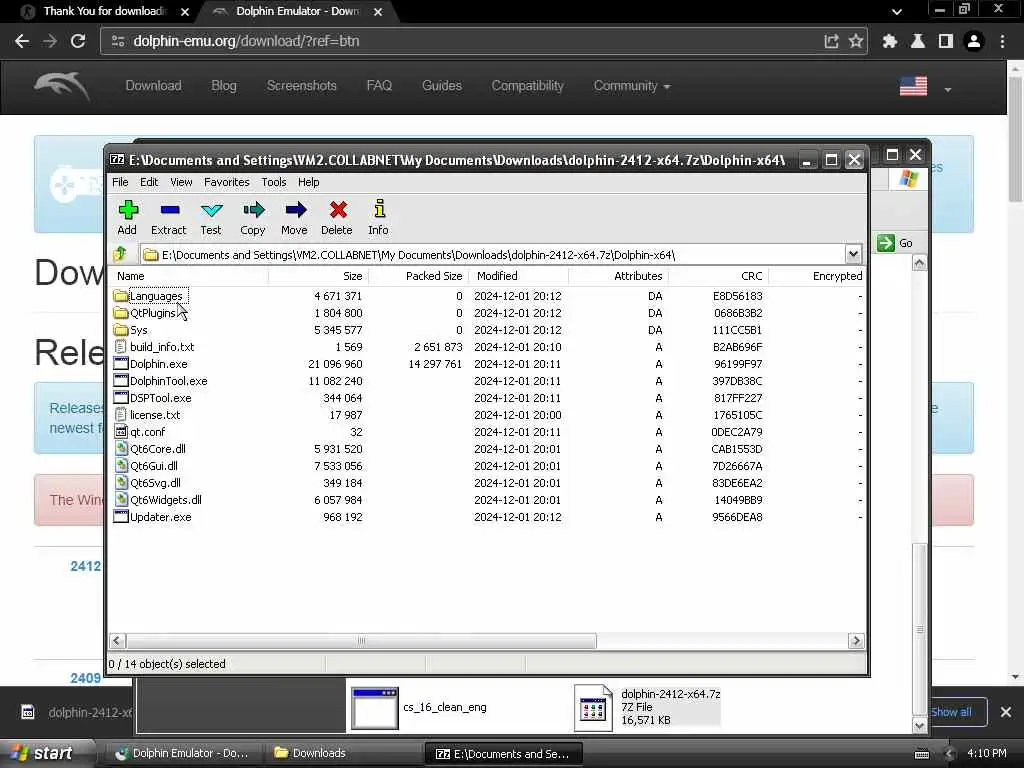Share this page icon in address bar
Image resolution: width=1024 pixels, height=768 pixels.
(x=831, y=41)
